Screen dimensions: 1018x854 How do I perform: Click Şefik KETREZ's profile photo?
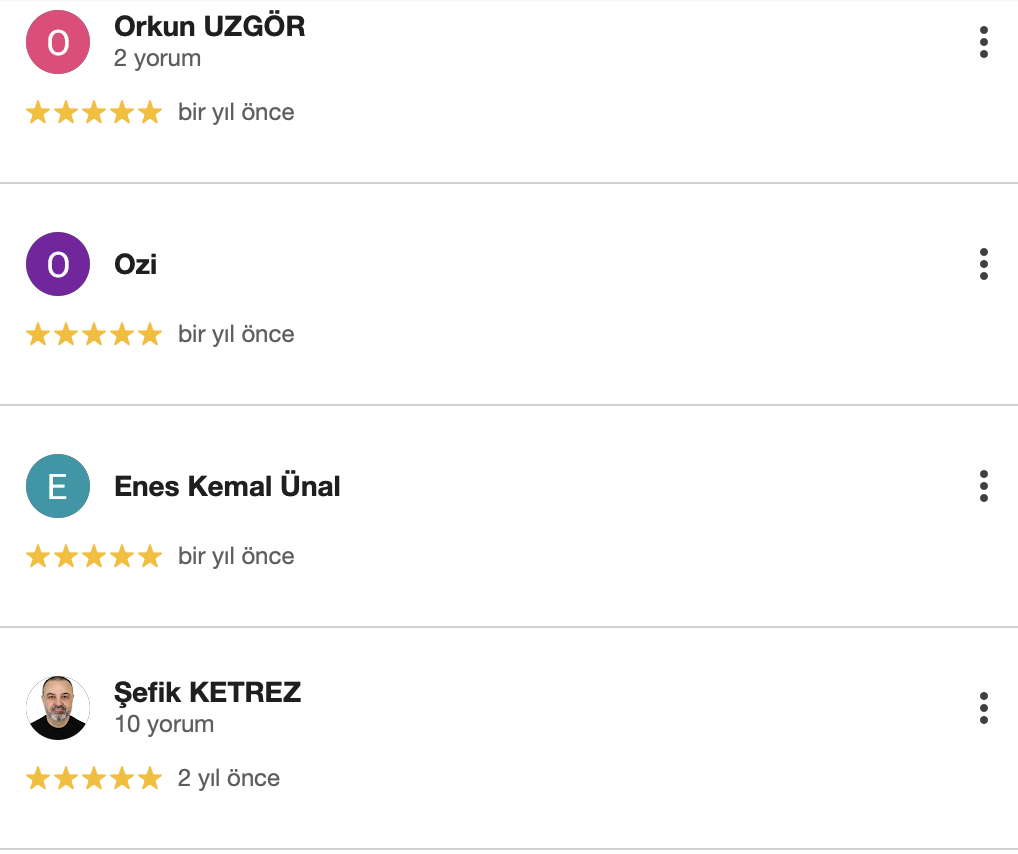tap(58, 708)
